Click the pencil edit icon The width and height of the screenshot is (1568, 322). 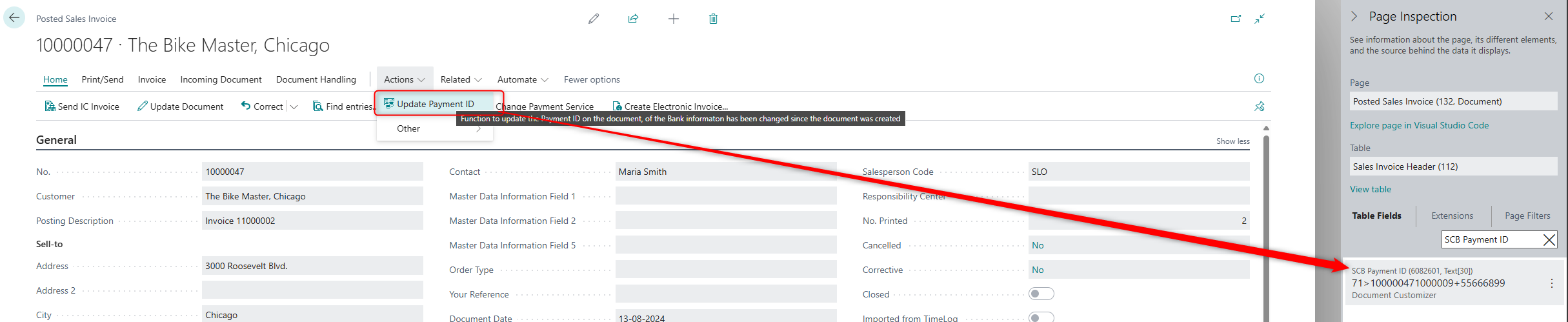pyautogui.click(x=594, y=19)
